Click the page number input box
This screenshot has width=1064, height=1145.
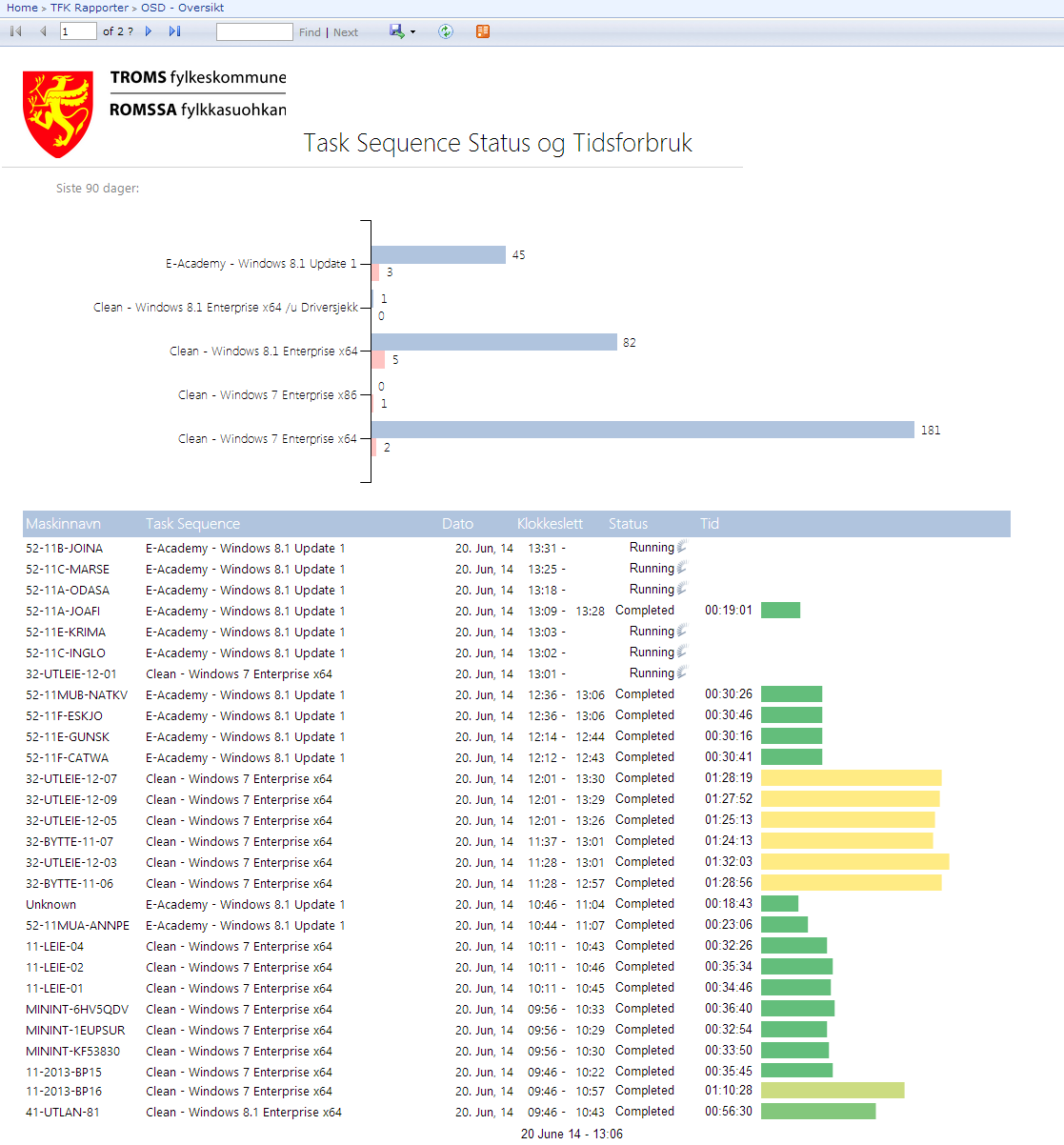pos(78,30)
